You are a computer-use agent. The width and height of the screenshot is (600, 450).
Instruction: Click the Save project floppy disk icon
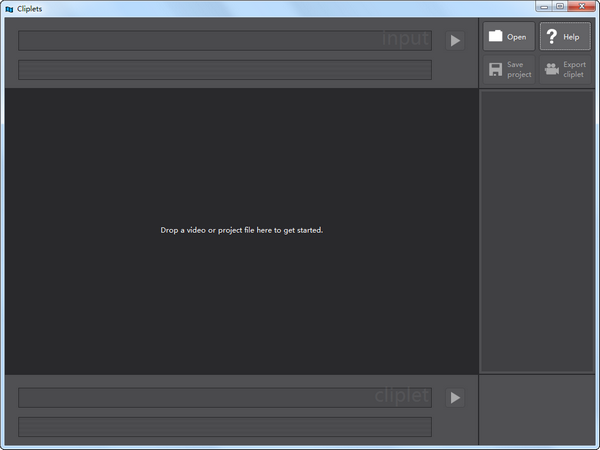(x=495, y=69)
